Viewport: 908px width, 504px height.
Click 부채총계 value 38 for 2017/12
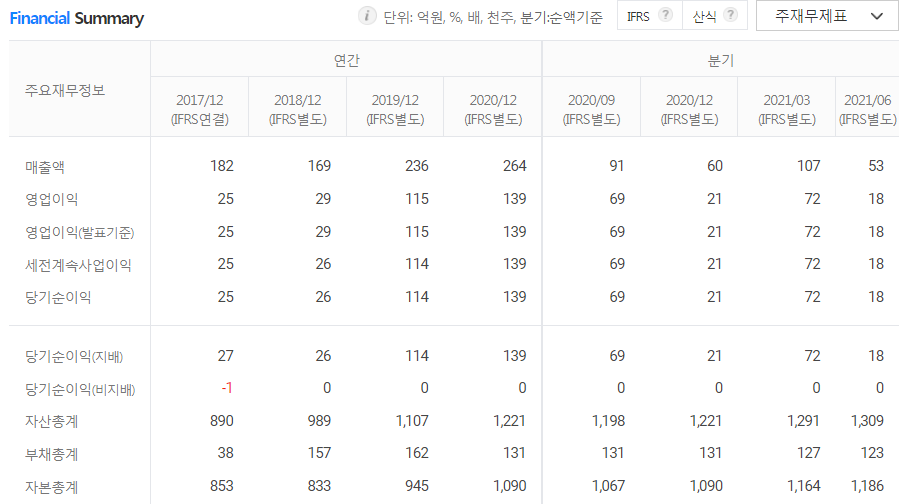[x=226, y=453]
